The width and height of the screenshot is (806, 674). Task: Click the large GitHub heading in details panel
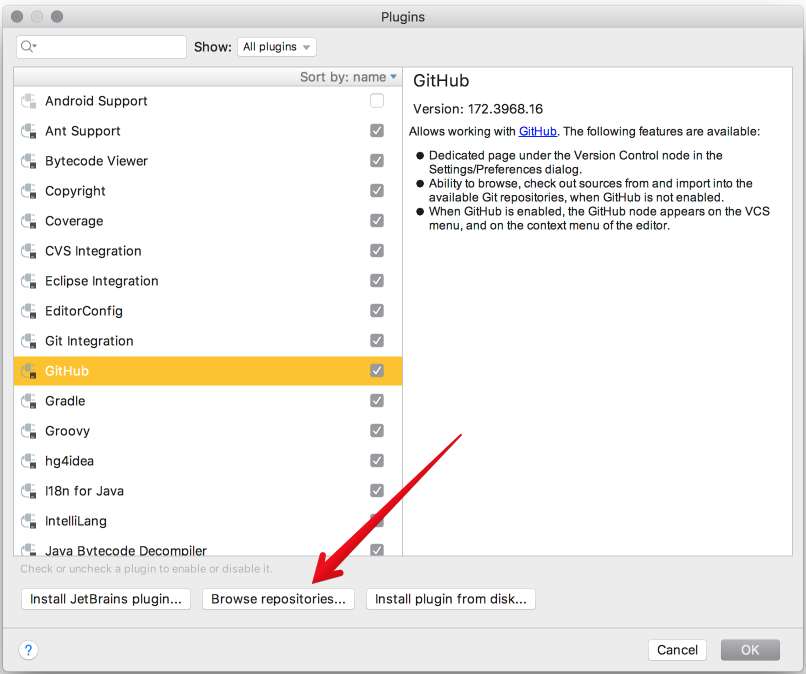(x=441, y=81)
